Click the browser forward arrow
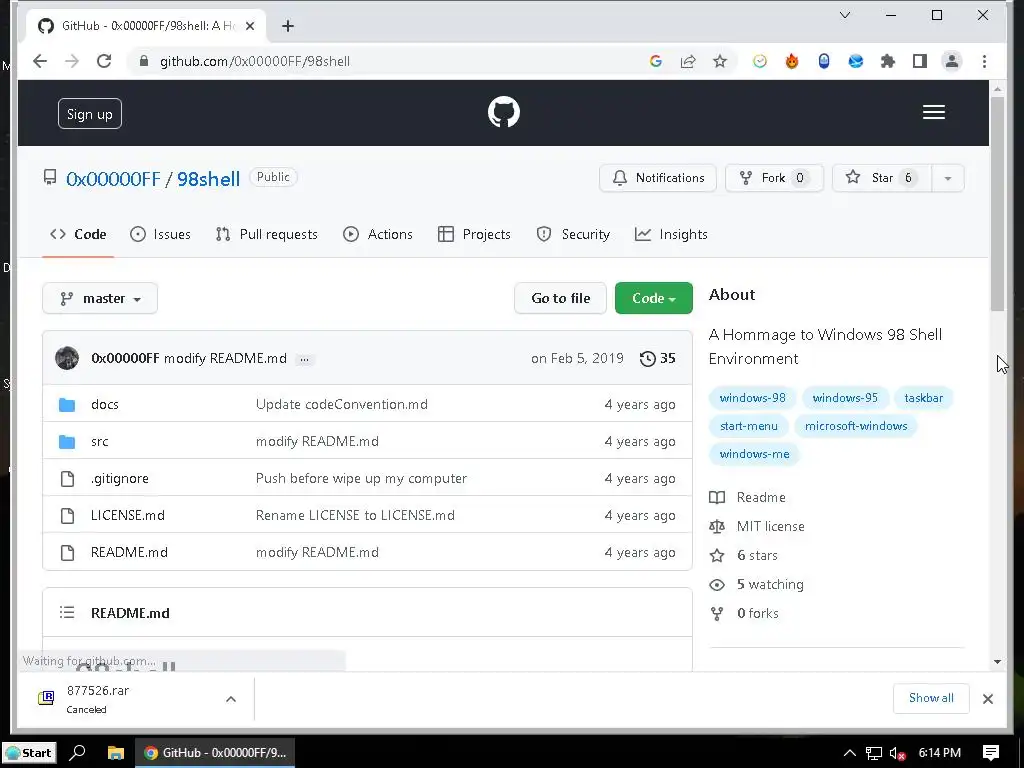Image resolution: width=1024 pixels, height=768 pixels. click(72, 61)
